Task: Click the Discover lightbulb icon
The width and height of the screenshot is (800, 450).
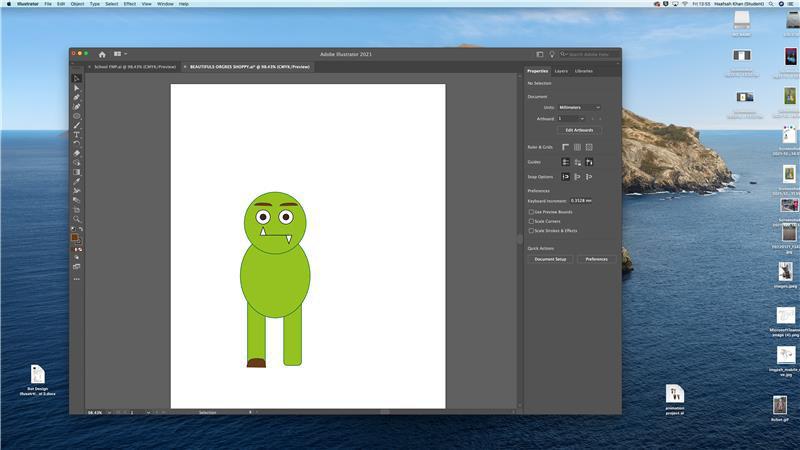Action: click(x=552, y=54)
